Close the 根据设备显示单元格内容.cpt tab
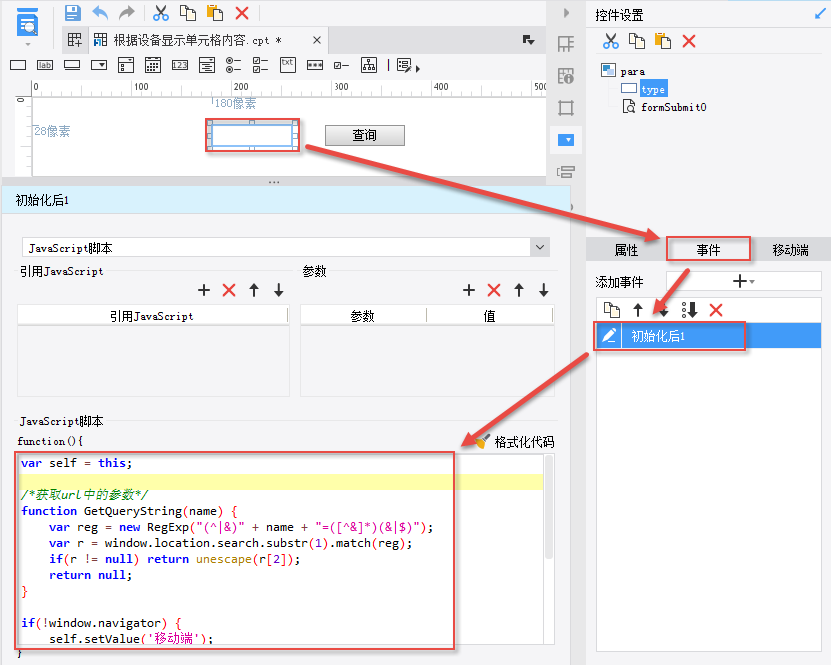831x665 pixels. (317, 40)
